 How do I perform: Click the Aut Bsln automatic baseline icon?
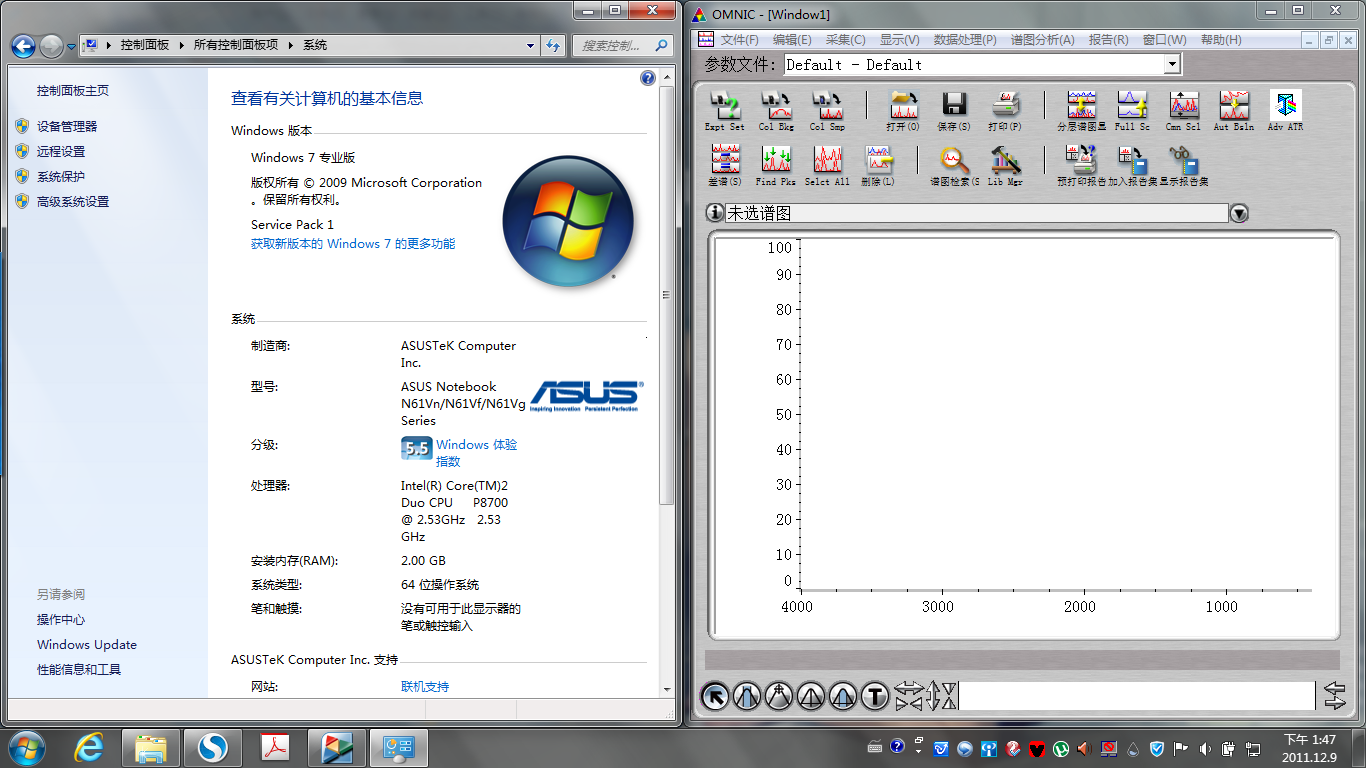click(1234, 110)
